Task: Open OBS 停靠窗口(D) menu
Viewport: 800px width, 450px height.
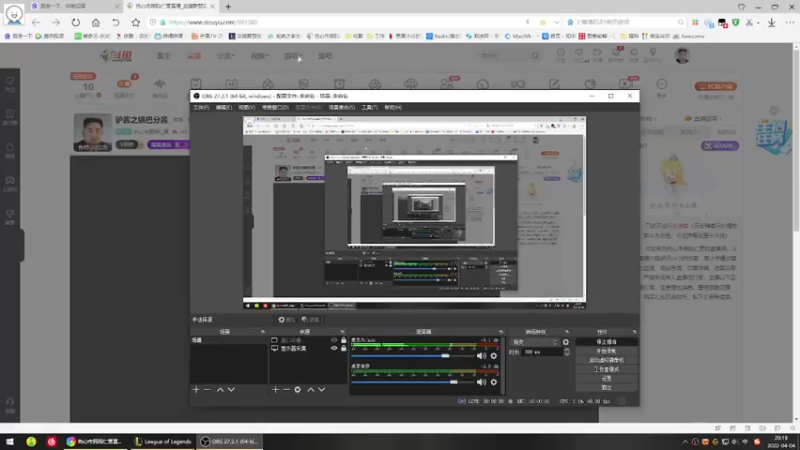Action: 275,108
